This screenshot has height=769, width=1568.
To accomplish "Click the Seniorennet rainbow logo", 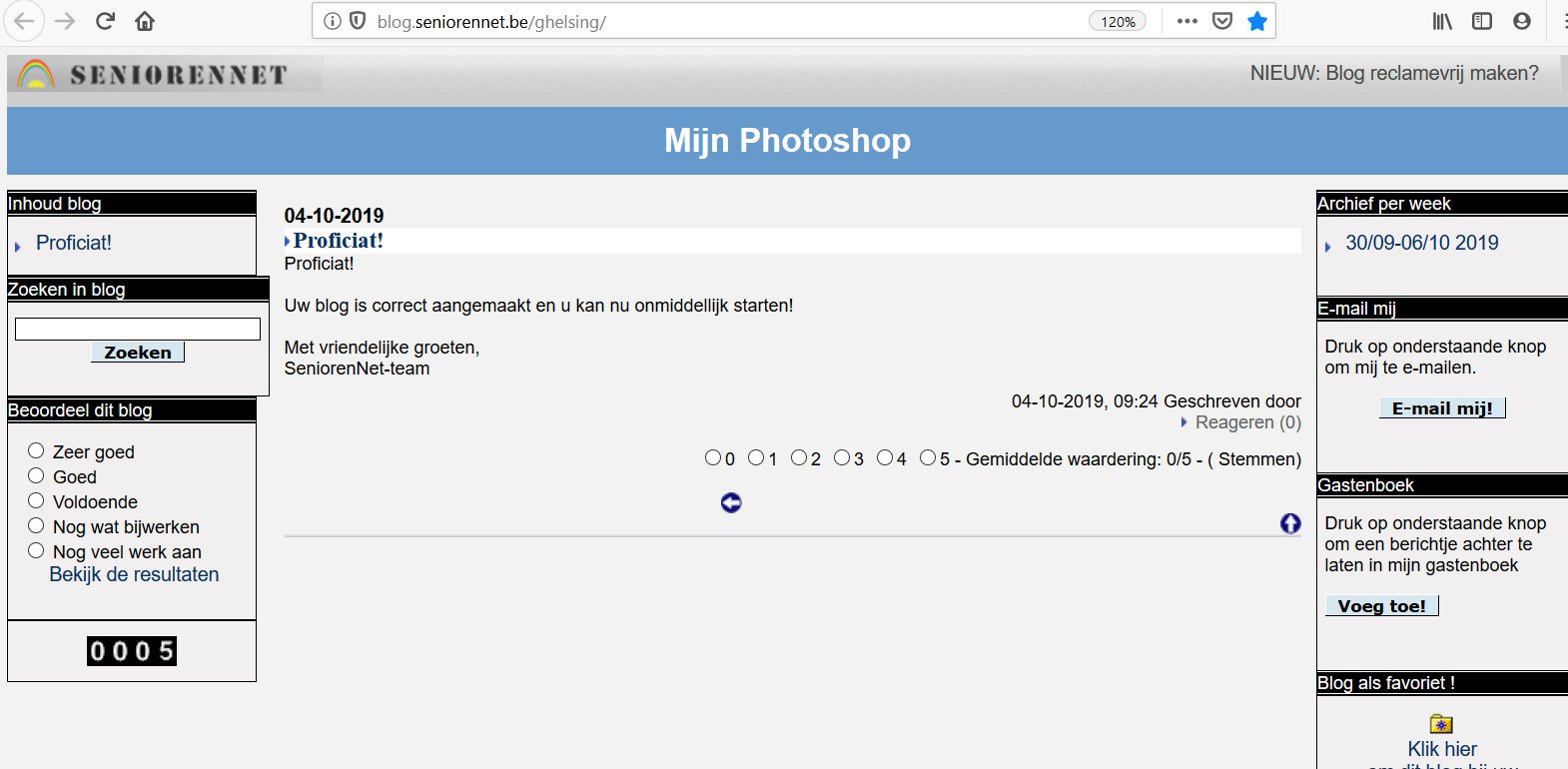I will point(37,74).
